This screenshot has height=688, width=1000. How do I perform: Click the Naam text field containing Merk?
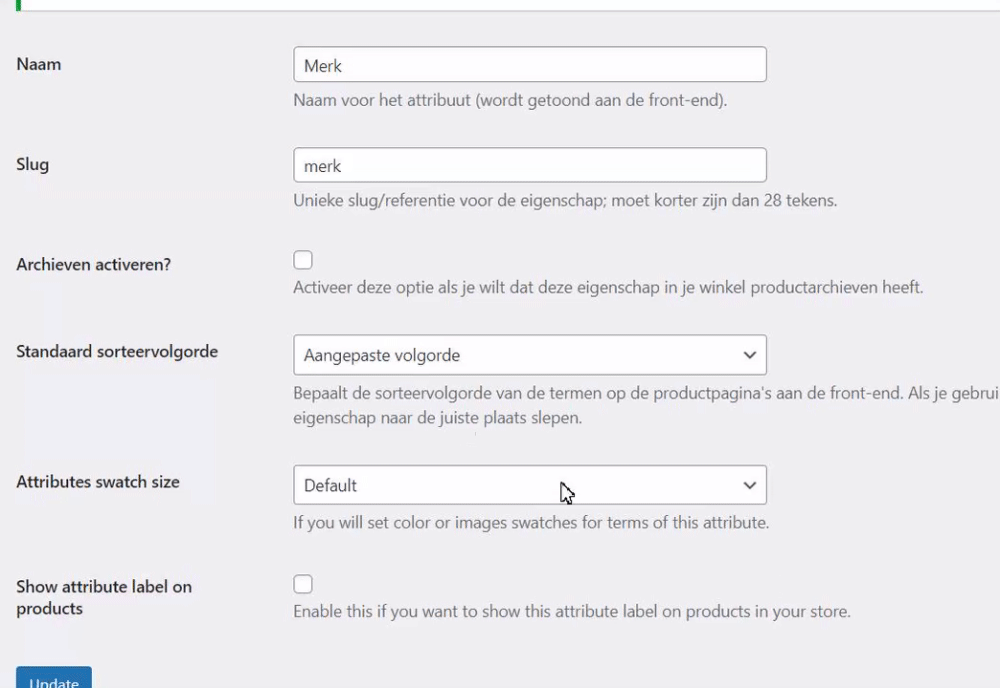[529, 65]
